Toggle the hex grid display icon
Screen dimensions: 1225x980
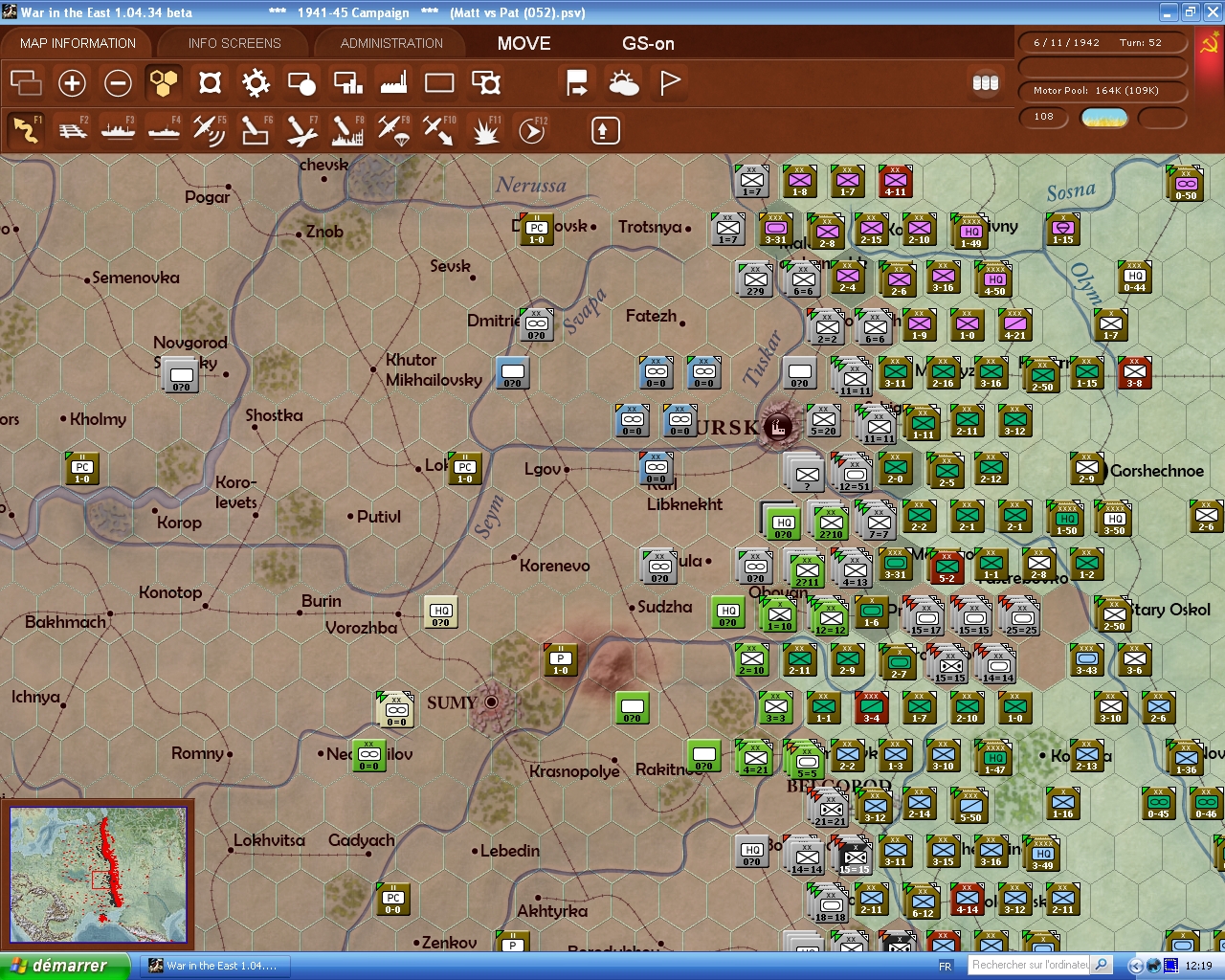coord(164,83)
